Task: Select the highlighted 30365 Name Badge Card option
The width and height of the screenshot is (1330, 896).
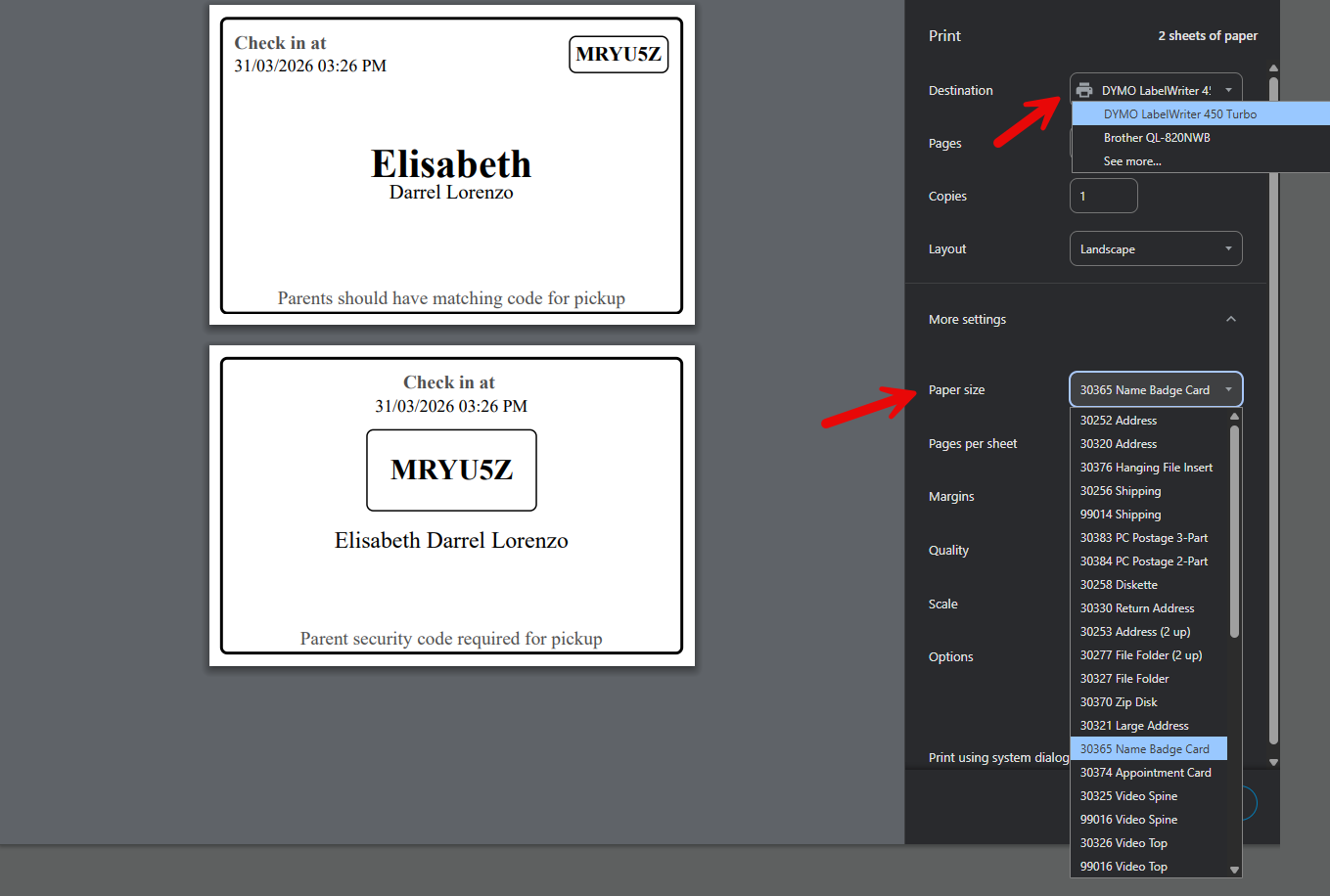Action: tap(1144, 749)
